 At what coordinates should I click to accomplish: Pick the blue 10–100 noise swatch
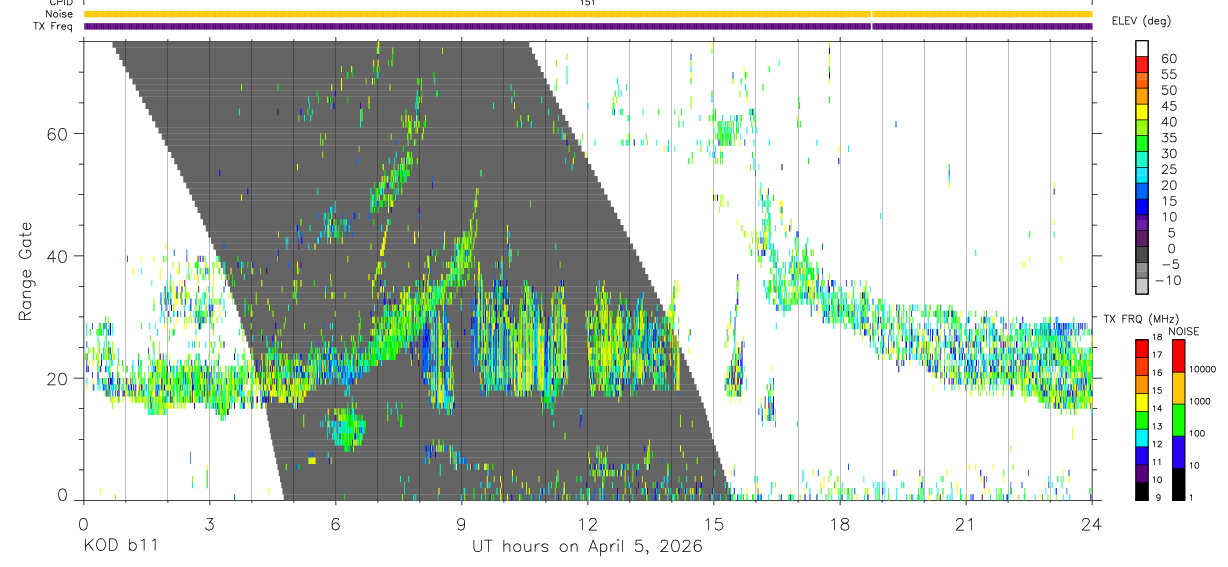1178,451
